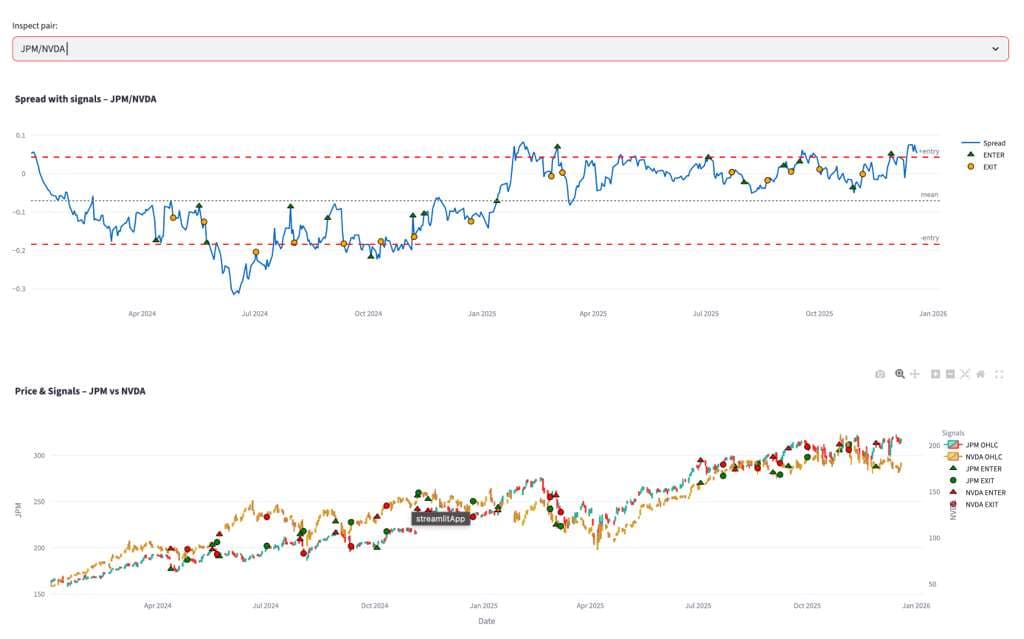This screenshot has height=639, width=1024.
Task: Reset axes with the home icon
Action: click(980, 374)
